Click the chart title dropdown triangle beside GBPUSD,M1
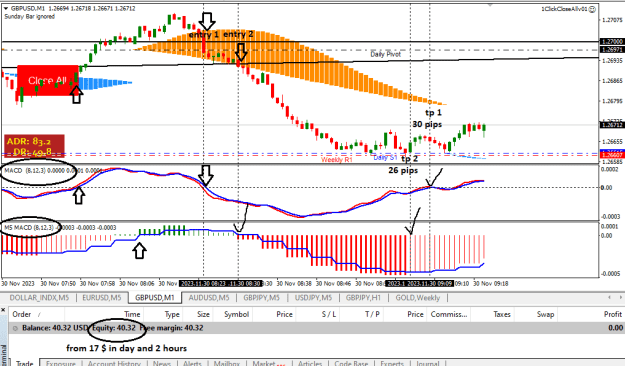The width and height of the screenshot is (625, 366). point(6,8)
